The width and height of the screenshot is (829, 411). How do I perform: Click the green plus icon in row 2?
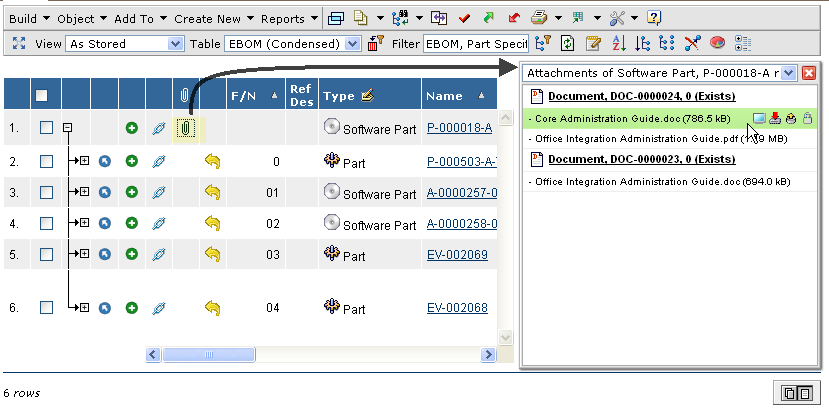(131, 161)
